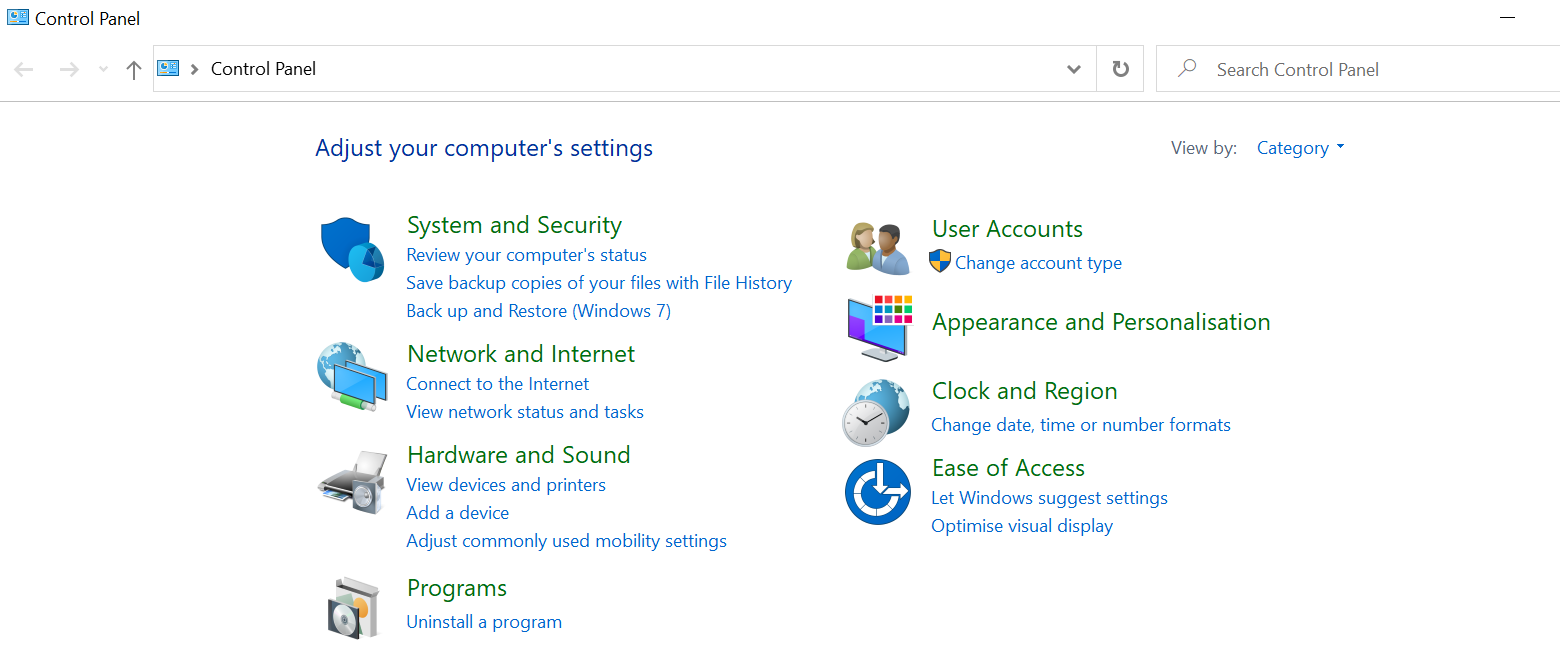
Task: Expand the address bar history dropdown
Action: pos(1074,70)
